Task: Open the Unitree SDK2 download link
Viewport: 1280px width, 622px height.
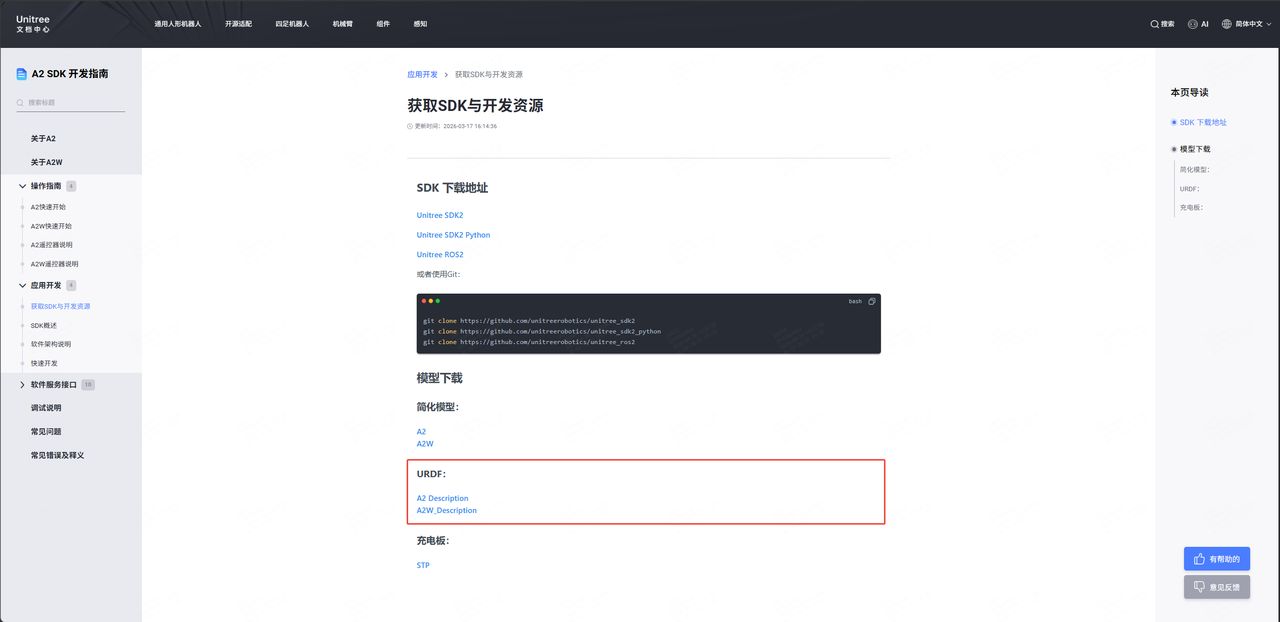Action: click(x=440, y=215)
